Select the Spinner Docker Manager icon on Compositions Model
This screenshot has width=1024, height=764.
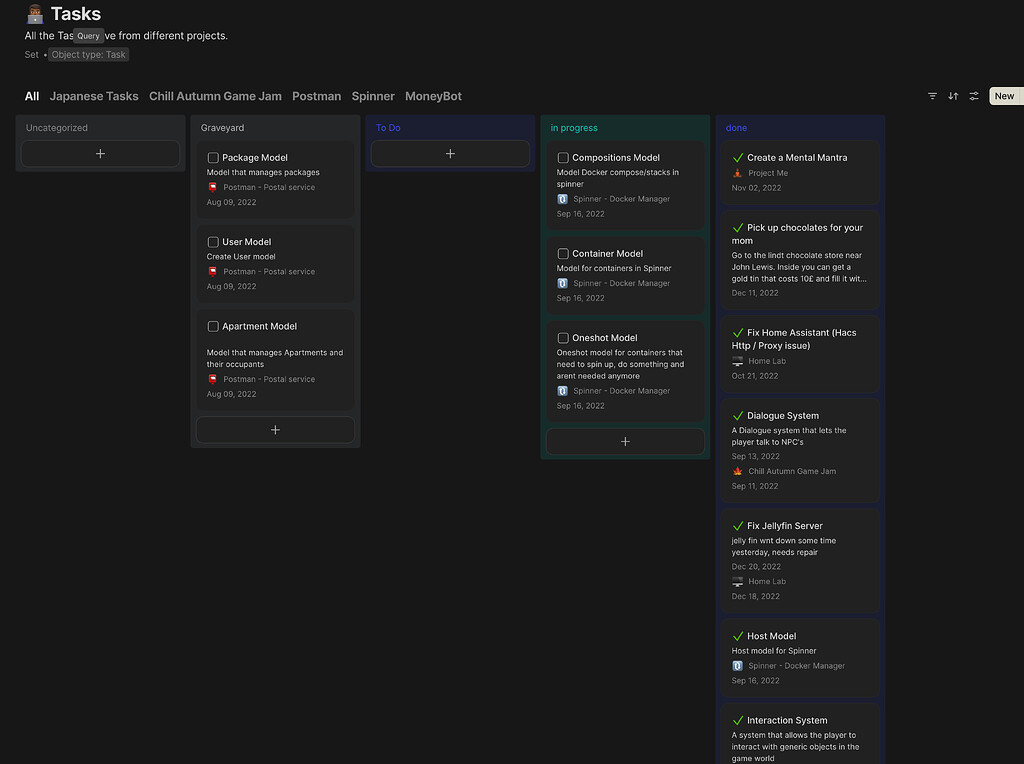point(561,199)
